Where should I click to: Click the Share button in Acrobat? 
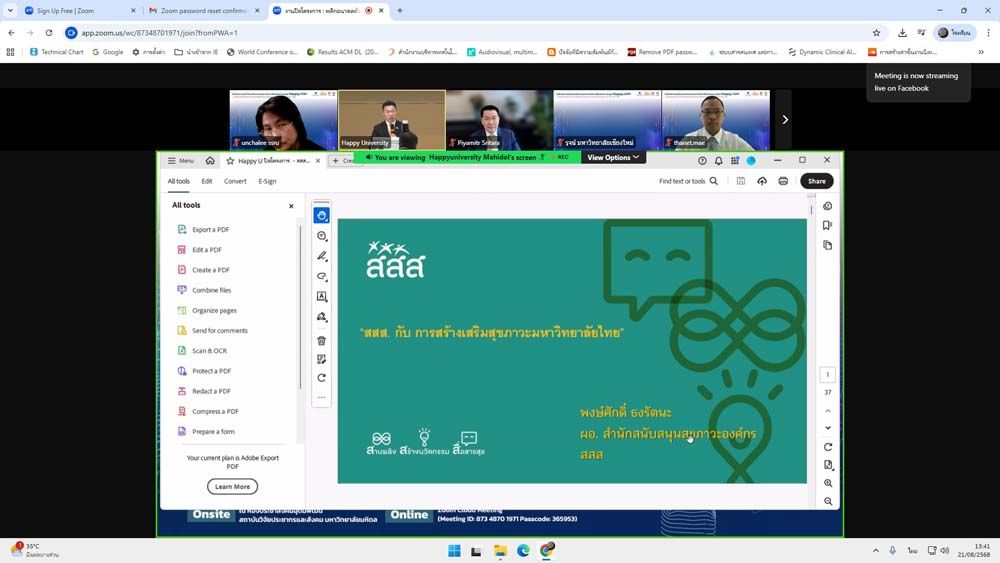click(816, 181)
